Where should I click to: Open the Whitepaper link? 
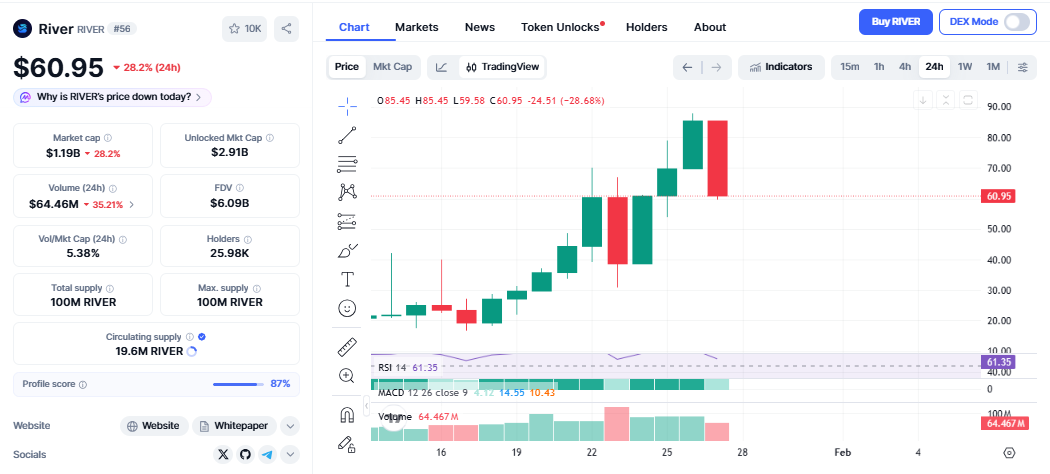tap(233, 426)
